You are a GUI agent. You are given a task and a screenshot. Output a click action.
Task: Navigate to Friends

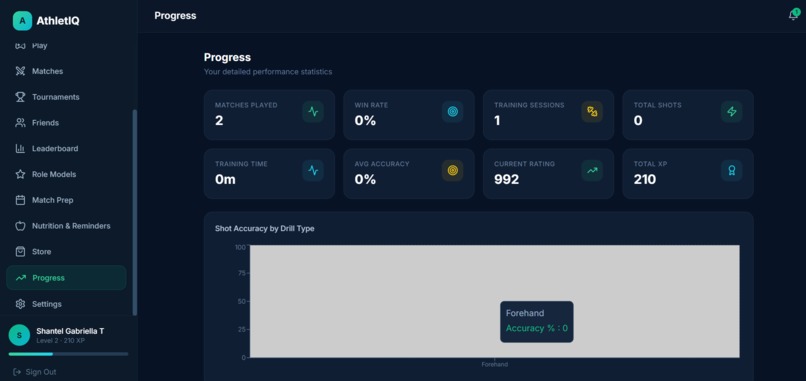66,122
